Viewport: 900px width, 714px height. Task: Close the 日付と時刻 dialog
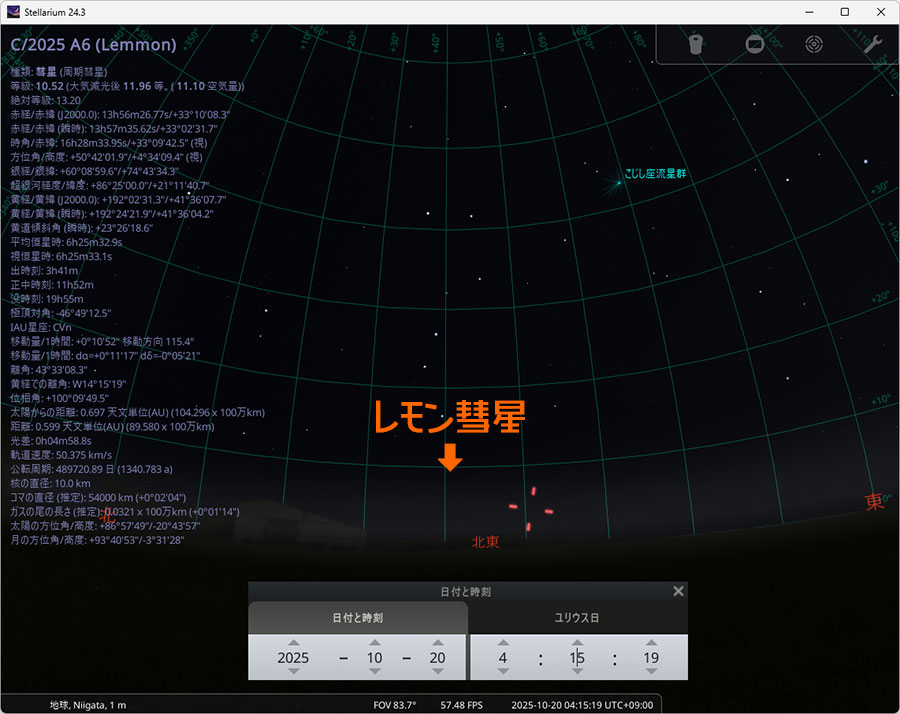678,591
